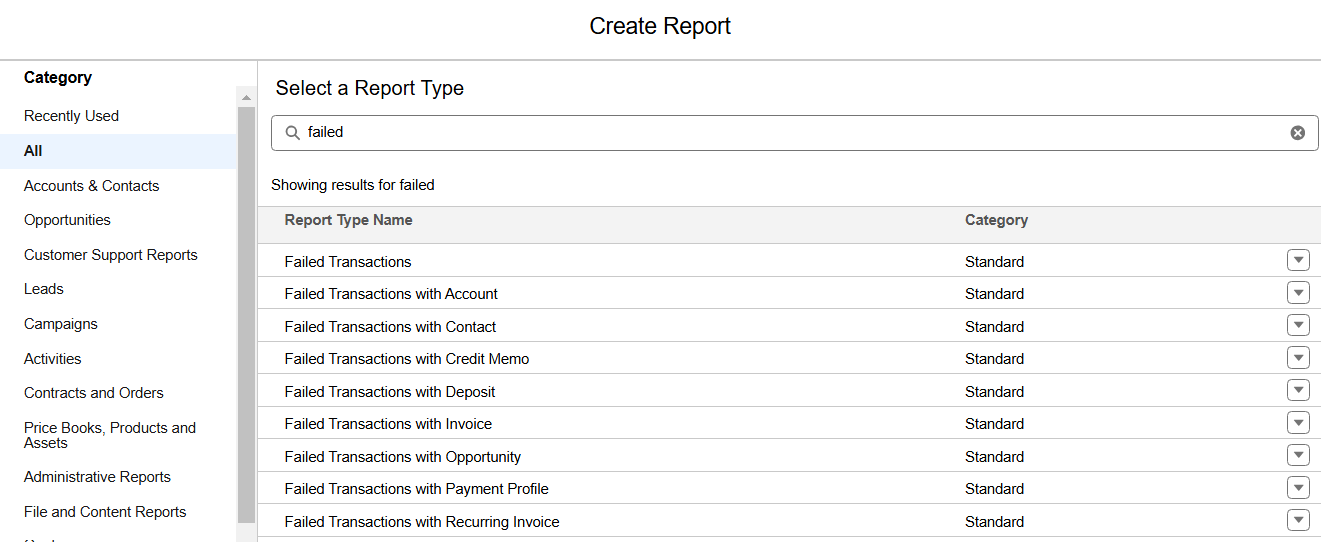Choose Accounts & Contacts category
The width and height of the screenshot is (1321, 542).
[x=91, y=186]
